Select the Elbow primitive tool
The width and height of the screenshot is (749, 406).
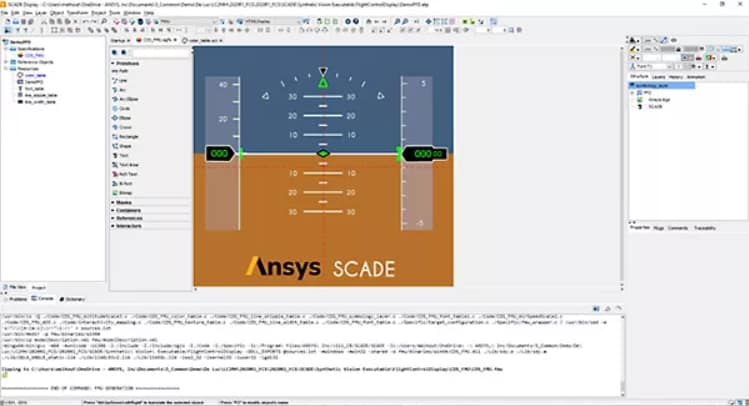pyautogui.click(x=121, y=118)
